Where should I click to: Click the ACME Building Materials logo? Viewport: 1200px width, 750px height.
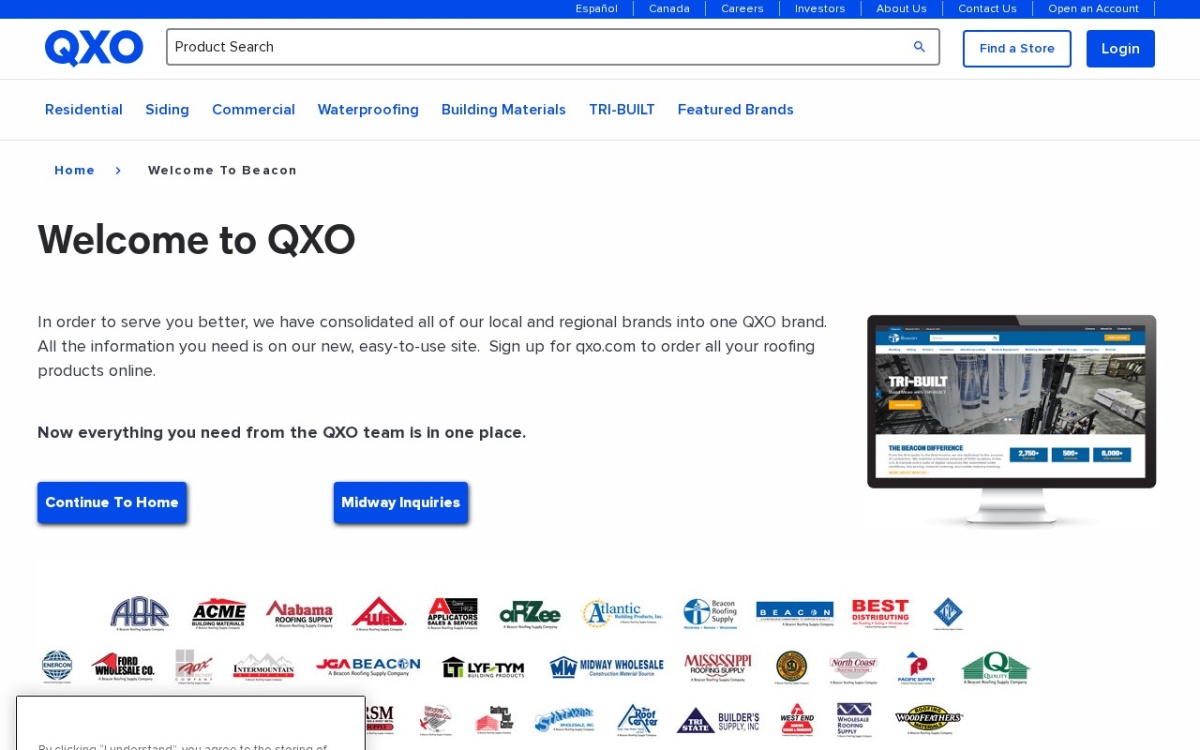point(219,613)
